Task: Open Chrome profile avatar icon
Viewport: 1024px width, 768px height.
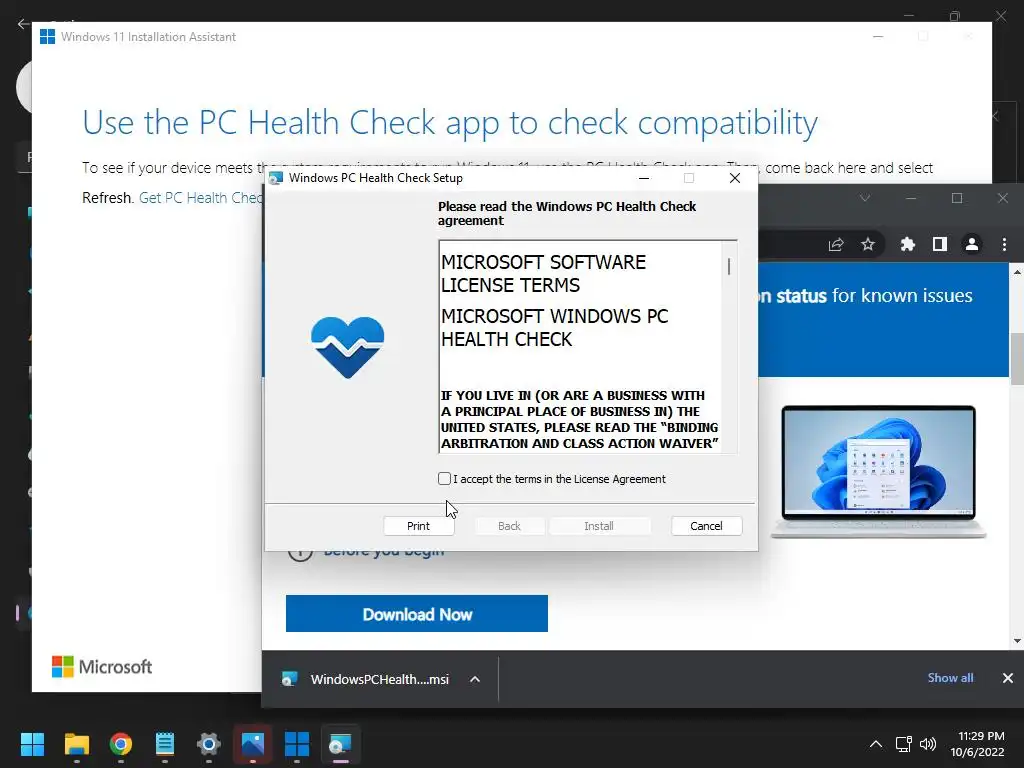Action: click(972, 244)
